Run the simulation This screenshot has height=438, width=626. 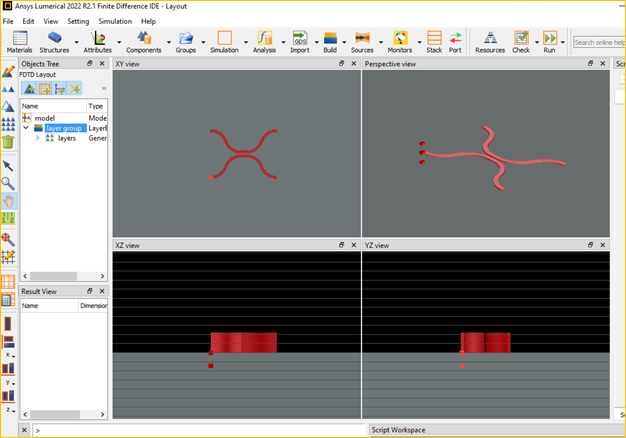[x=550, y=42]
